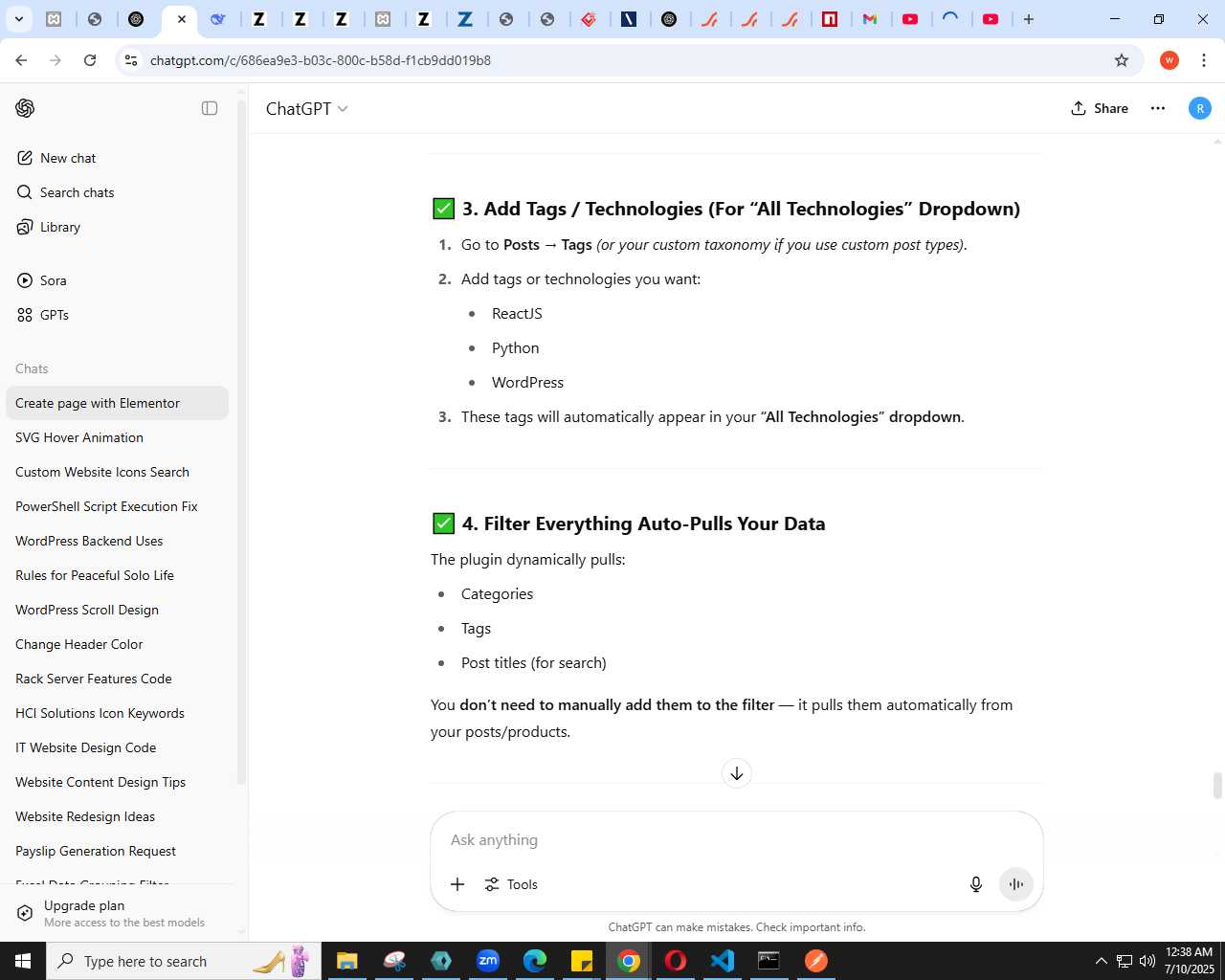Open Sora from the sidebar
Viewport: 1225px width, 980px height.
tap(117, 280)
